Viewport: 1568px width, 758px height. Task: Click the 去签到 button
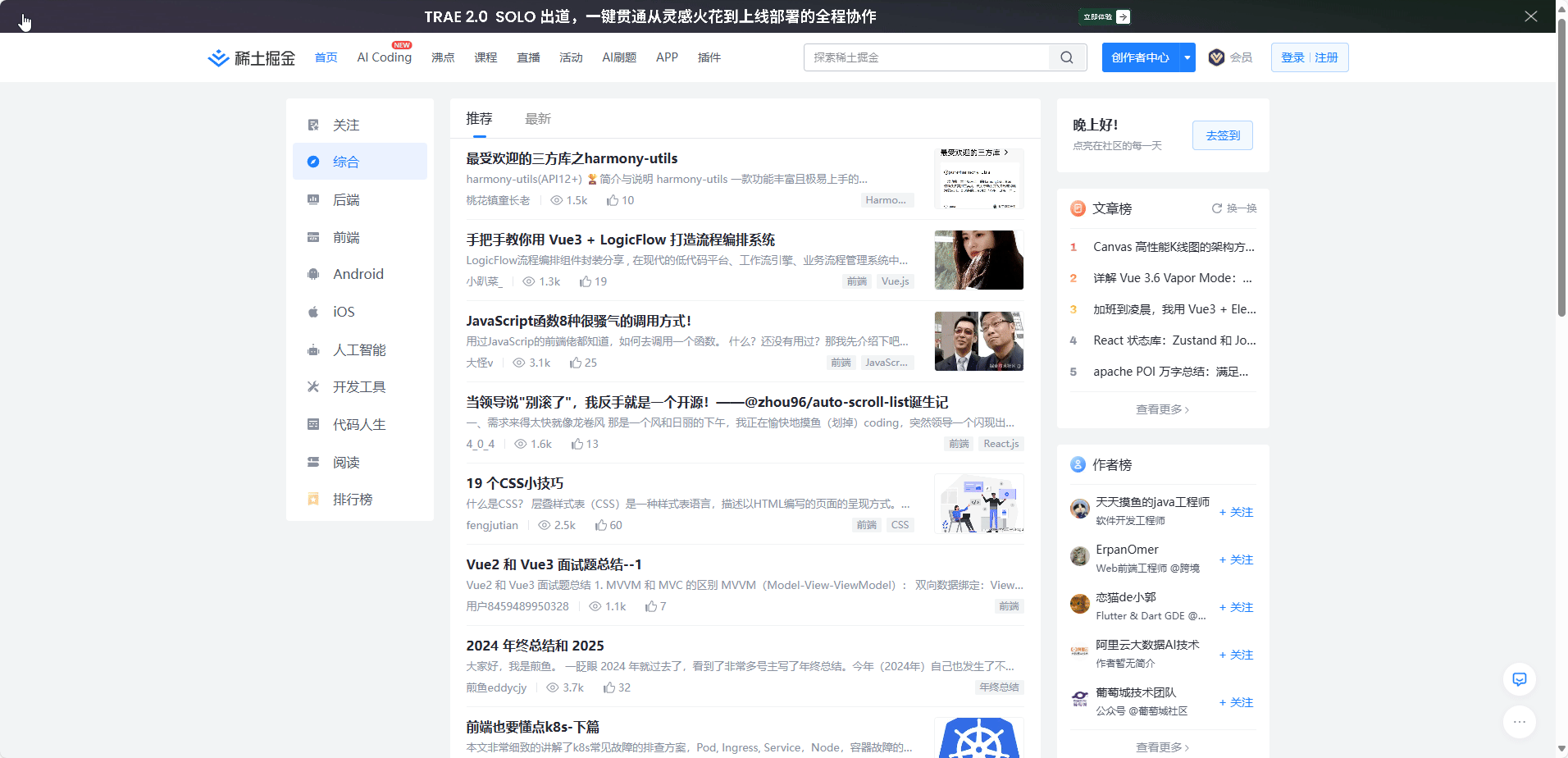point(1223,135)
